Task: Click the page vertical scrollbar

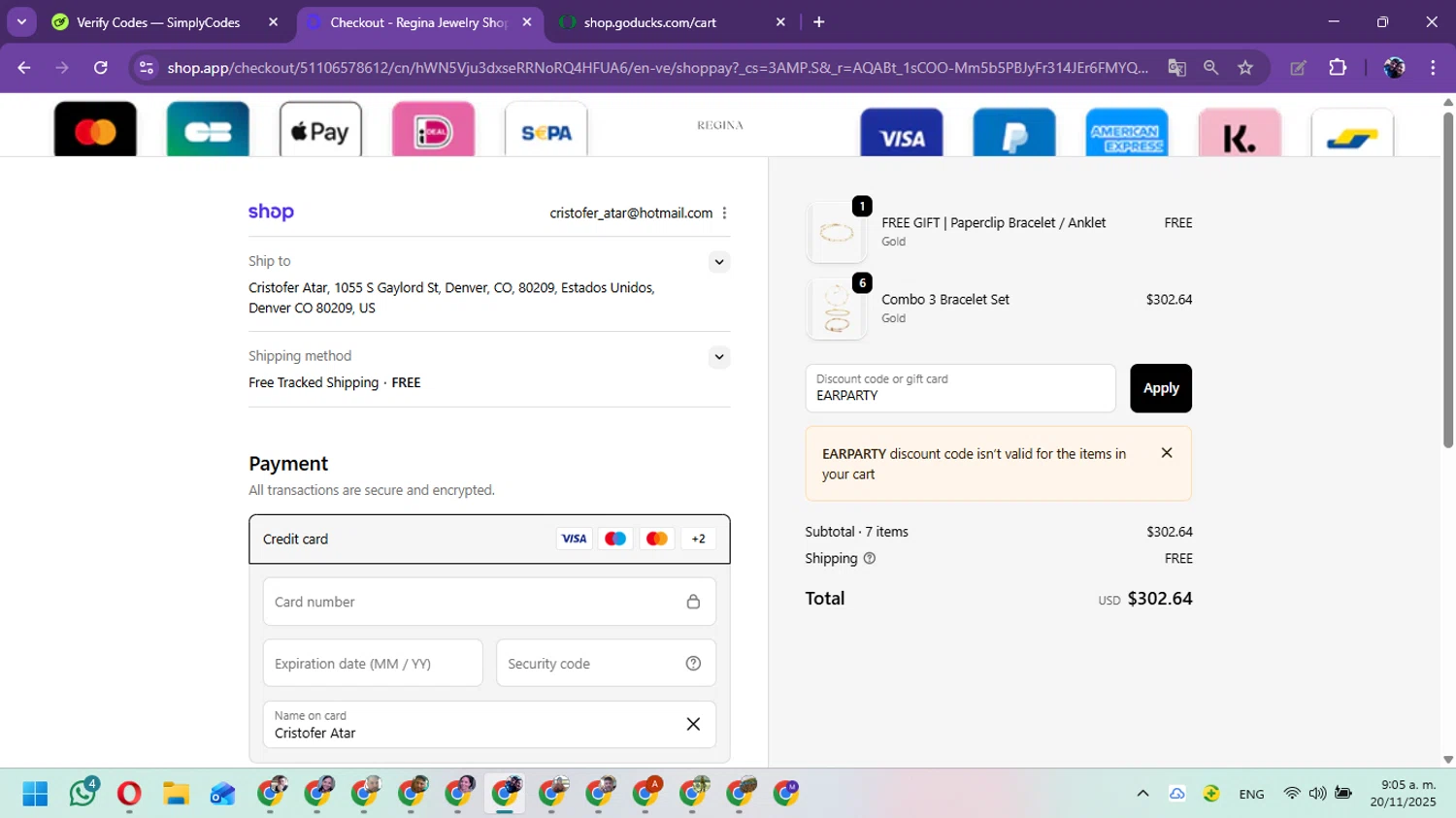Action: click(1448, 281)
